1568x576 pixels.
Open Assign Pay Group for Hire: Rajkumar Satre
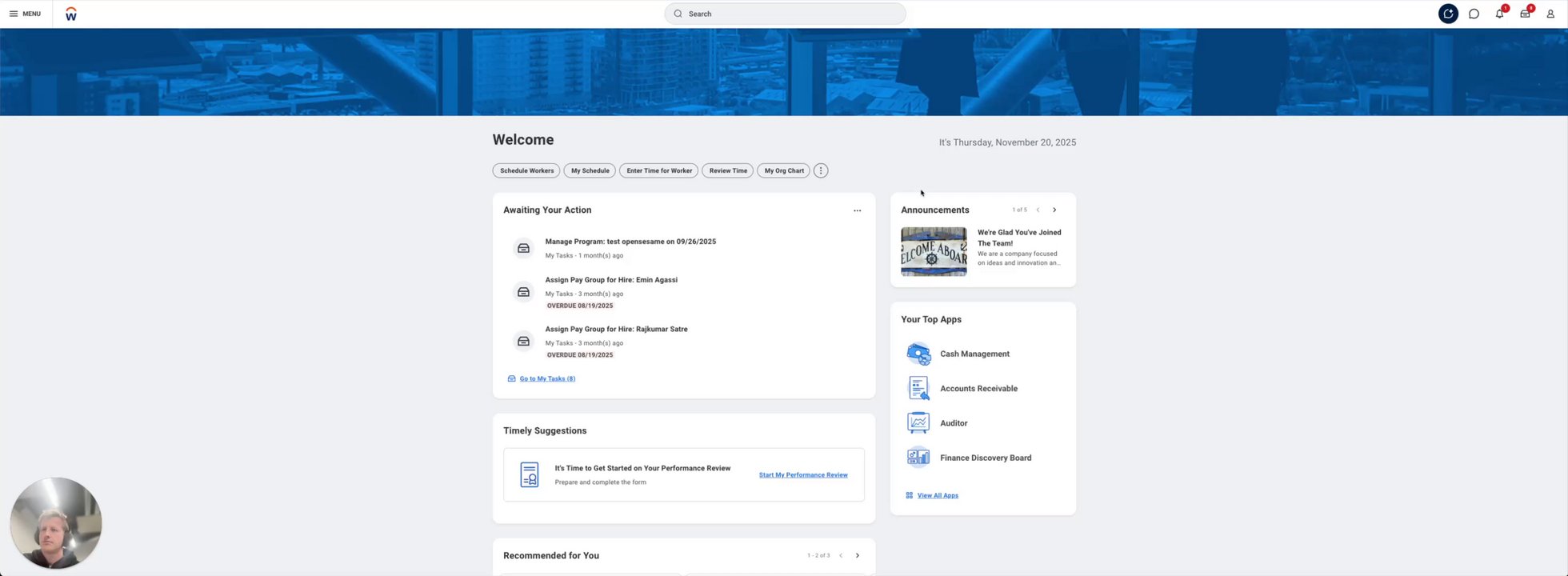pyautogui.click(x=617, y=329)
